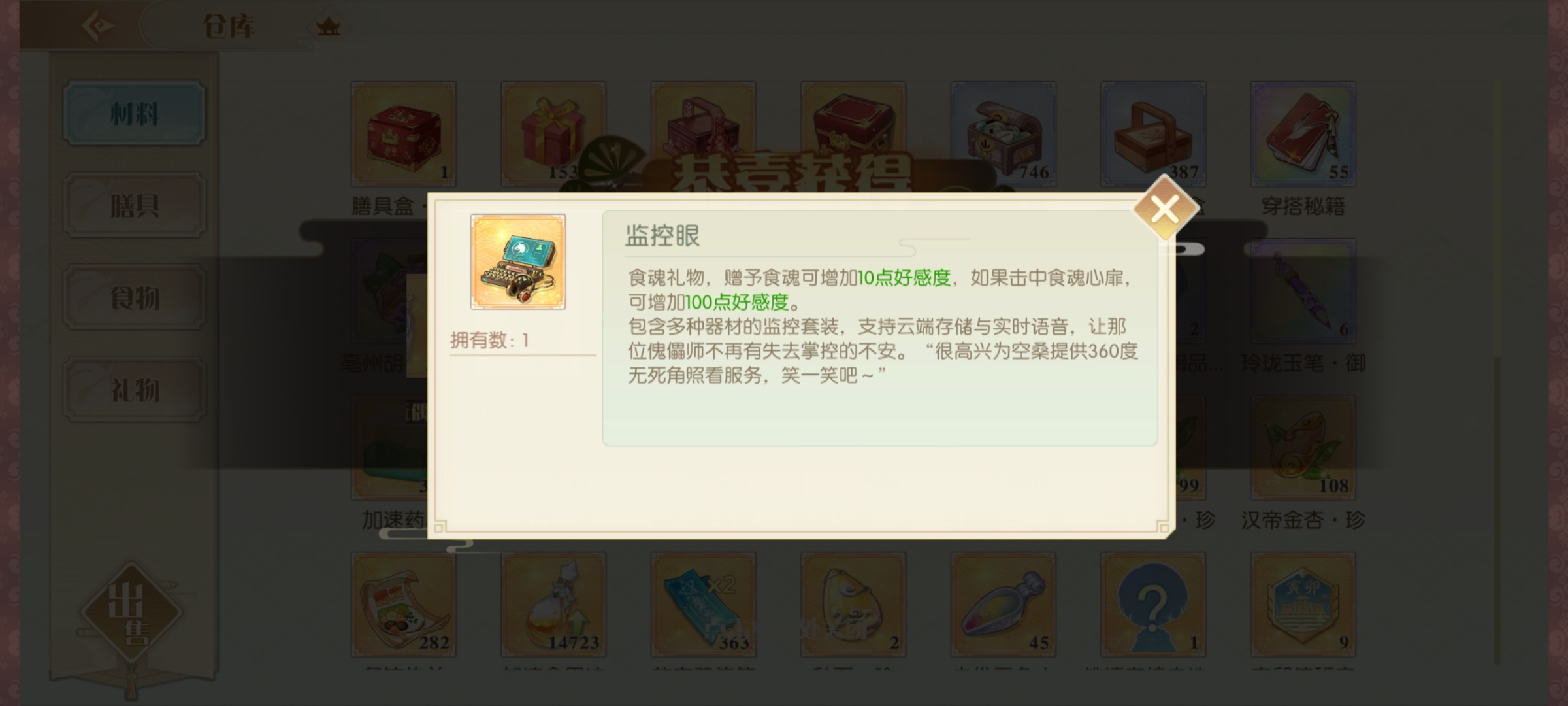1568x706 pixels.
Task: Select the scroll item with count 282
Action: click(404, 605)
